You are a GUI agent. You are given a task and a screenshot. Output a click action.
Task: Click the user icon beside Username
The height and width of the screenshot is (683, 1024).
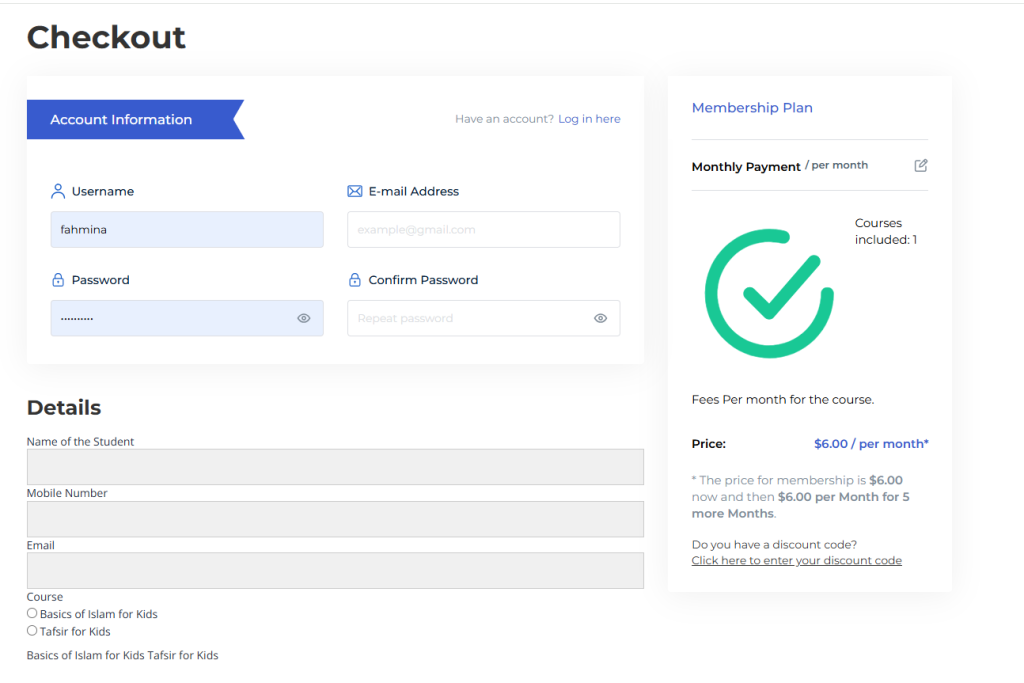click(58, 191)
